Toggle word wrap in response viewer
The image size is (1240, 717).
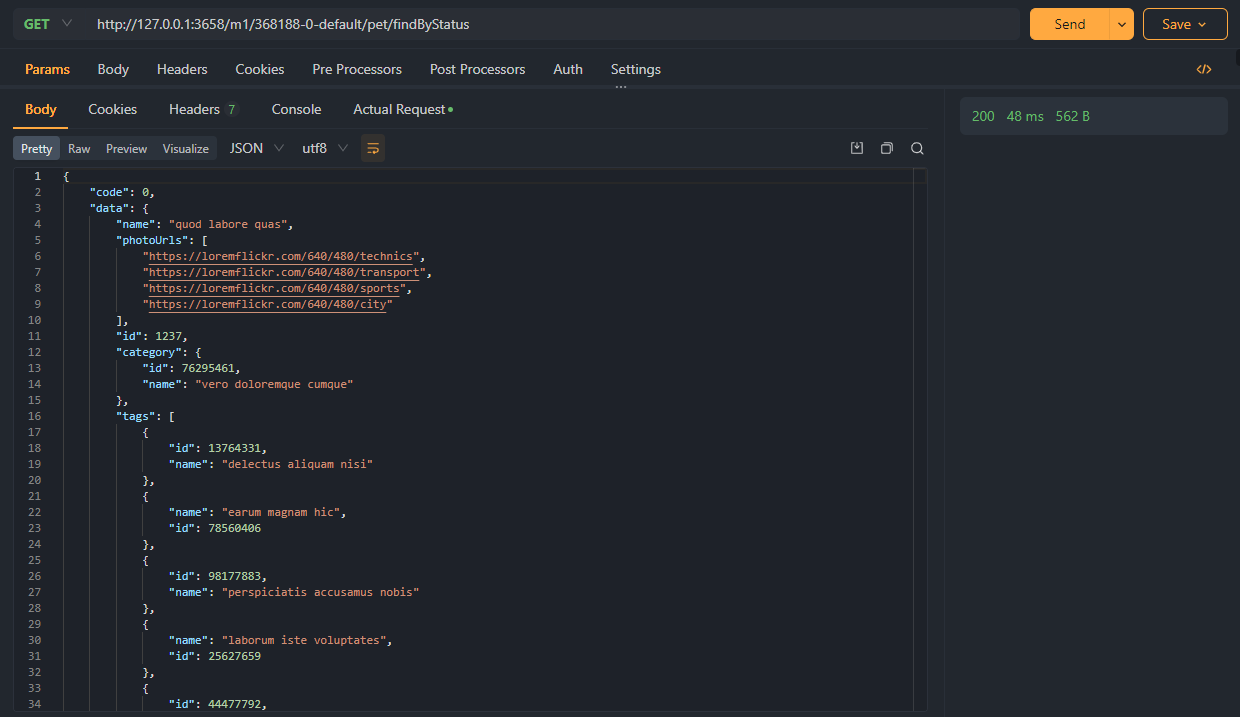[373, 148]
